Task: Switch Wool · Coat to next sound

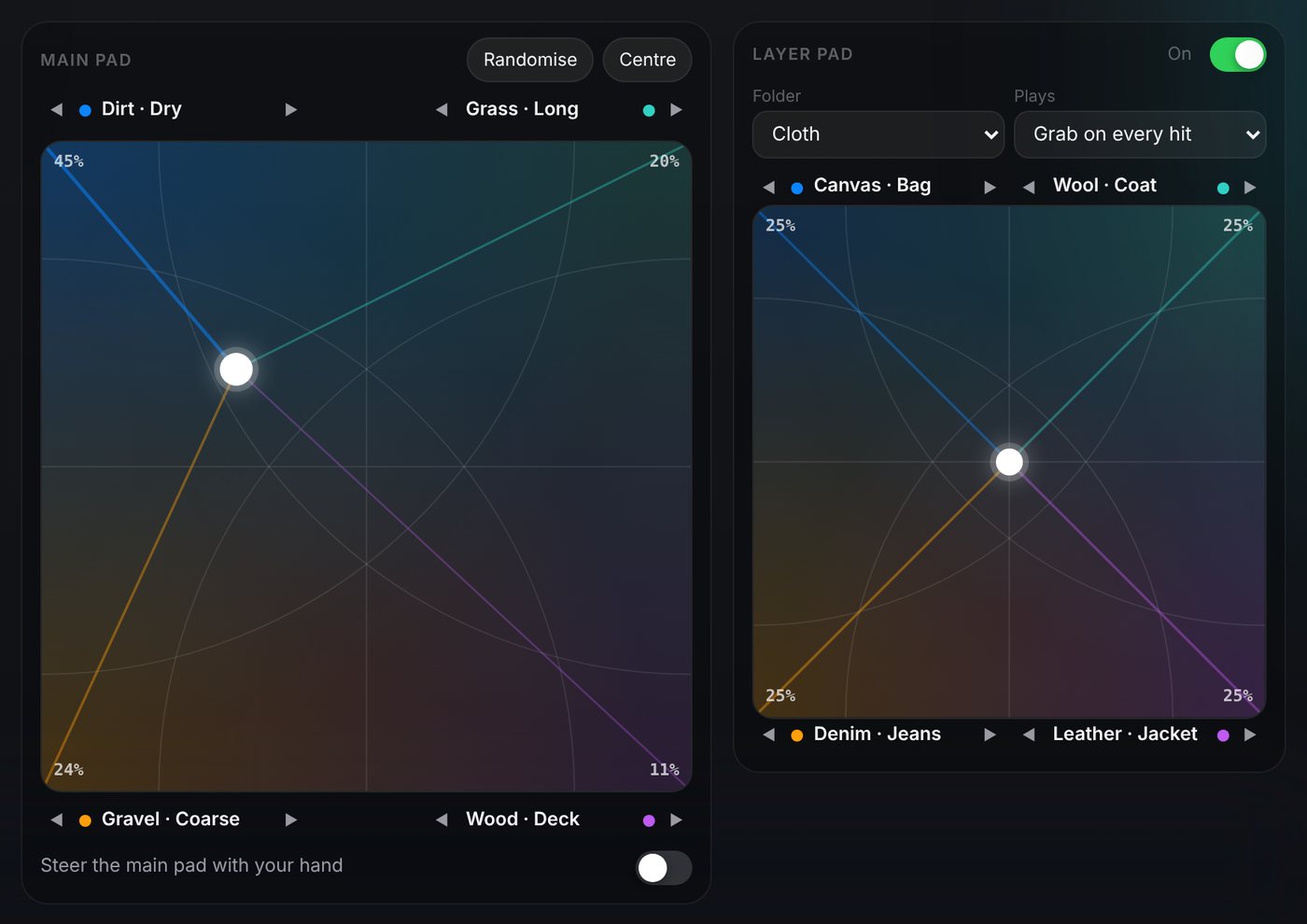Action: 1250,187
